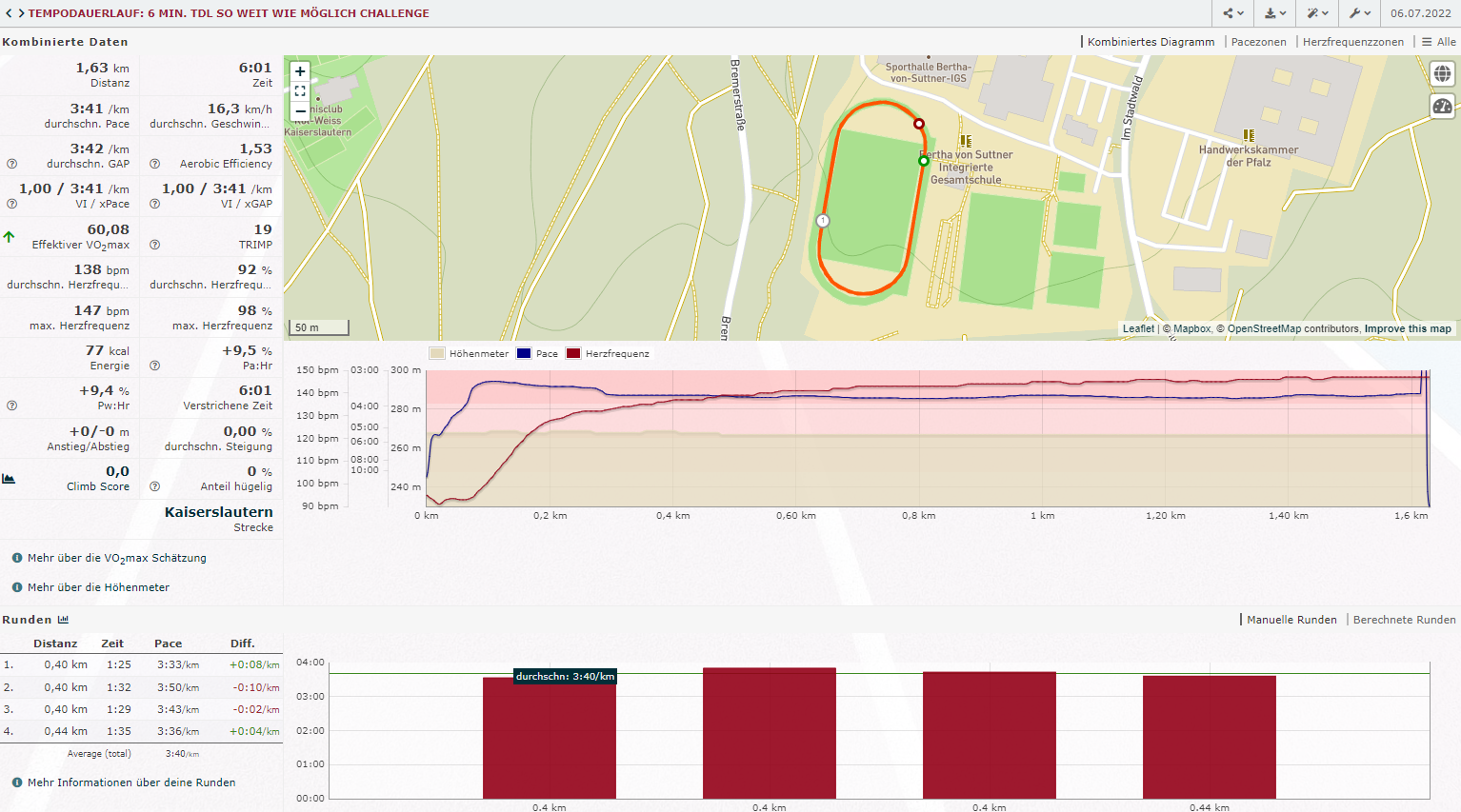Open the wrench tools dropdown
Image resolution: width=1461 pixels, height=812 pixels.
[1360, 13]
